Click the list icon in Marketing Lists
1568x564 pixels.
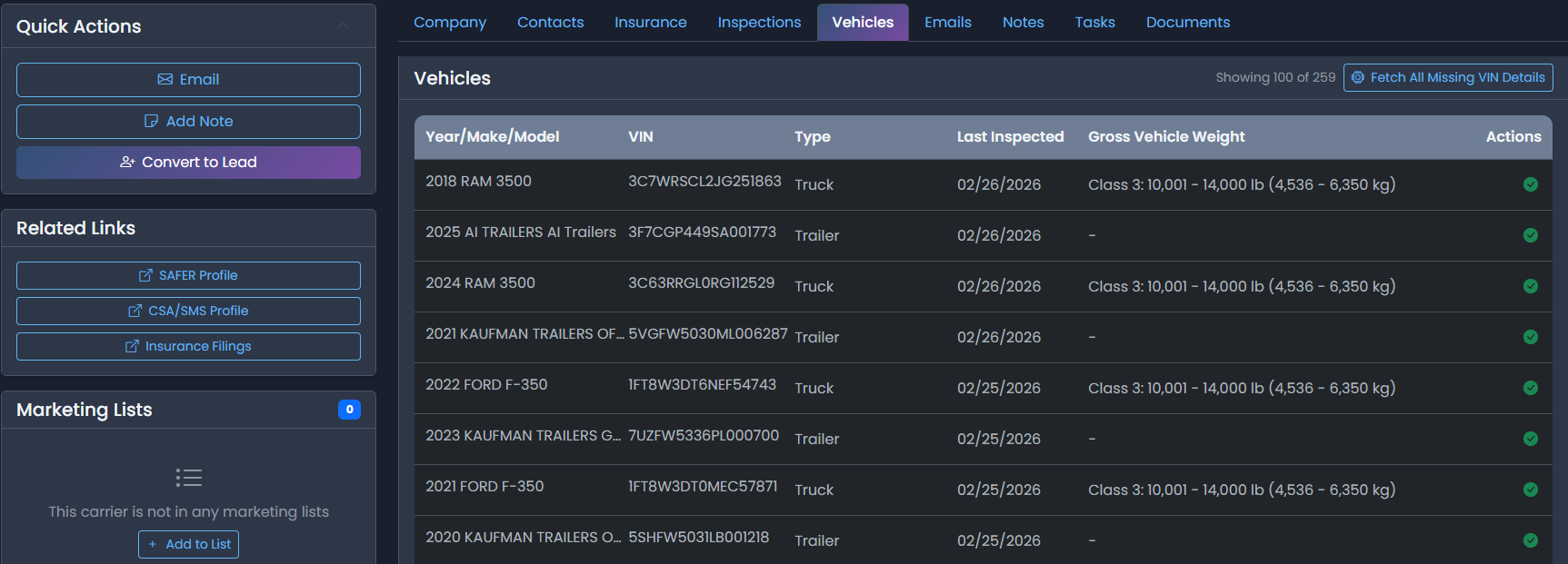click(188, 477)
